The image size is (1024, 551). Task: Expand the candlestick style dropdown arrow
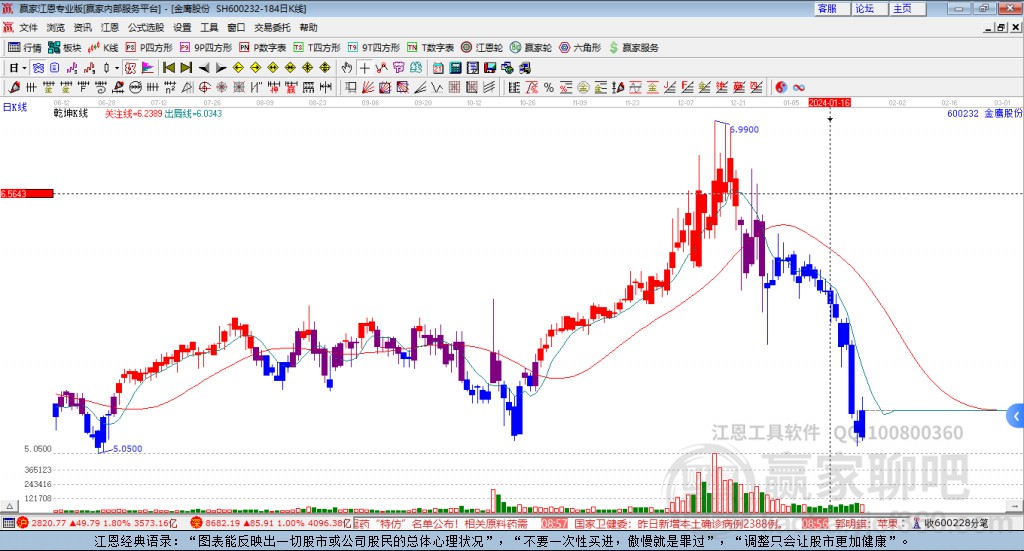coord(117,68)
